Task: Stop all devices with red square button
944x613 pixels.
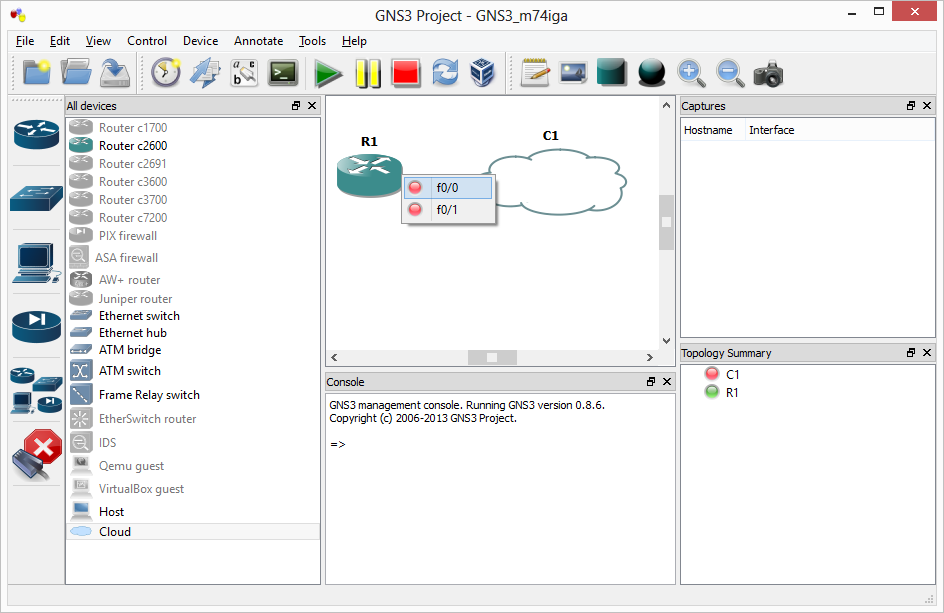Action: (406, 73)
